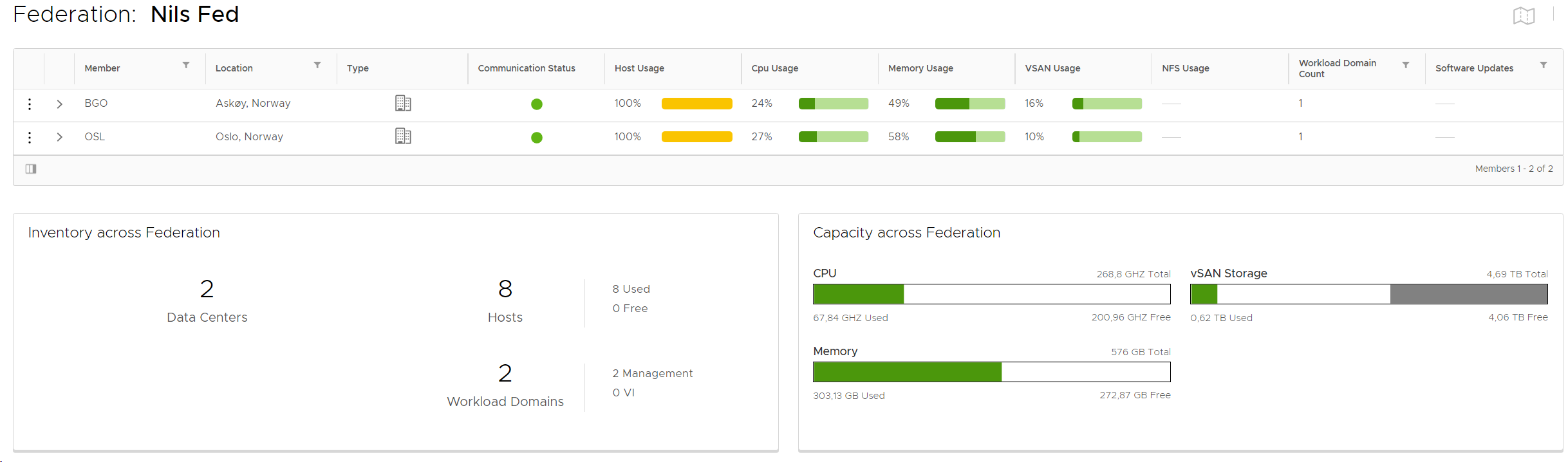Image resolution: width=1568 pixels, height=462 pixels.
Task: Filter the Member column
Action: [186, 66]
